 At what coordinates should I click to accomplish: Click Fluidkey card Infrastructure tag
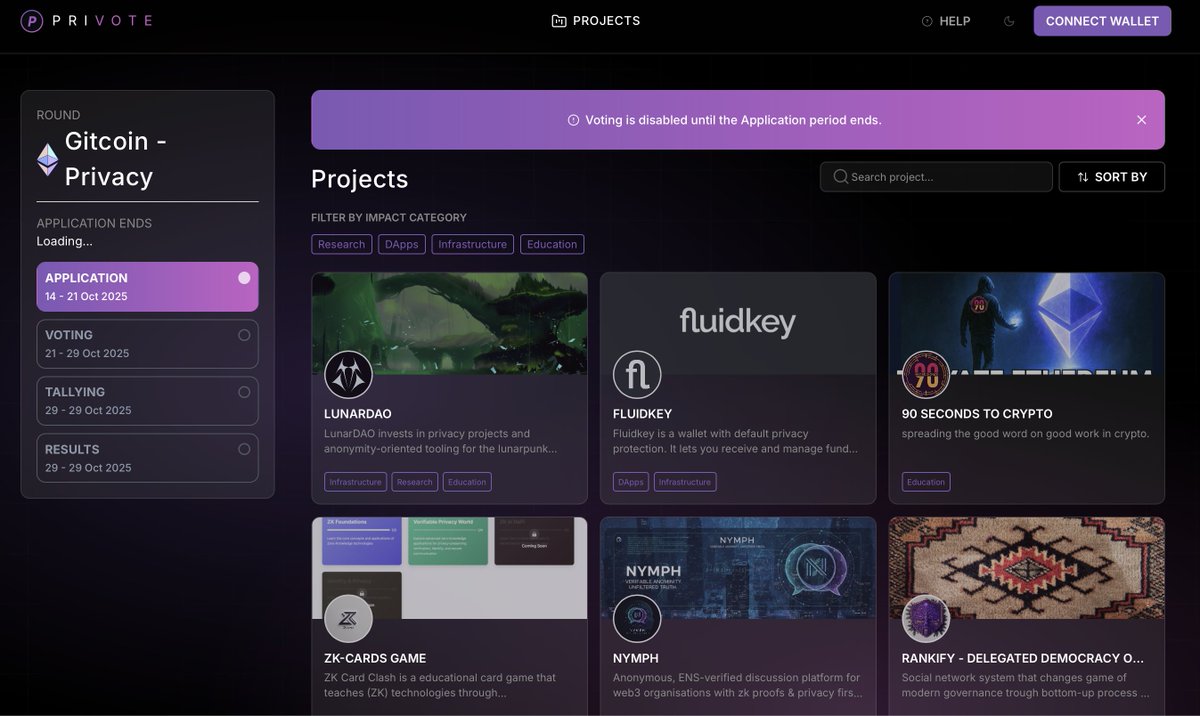pyautogui.click(x=685, y=482)
